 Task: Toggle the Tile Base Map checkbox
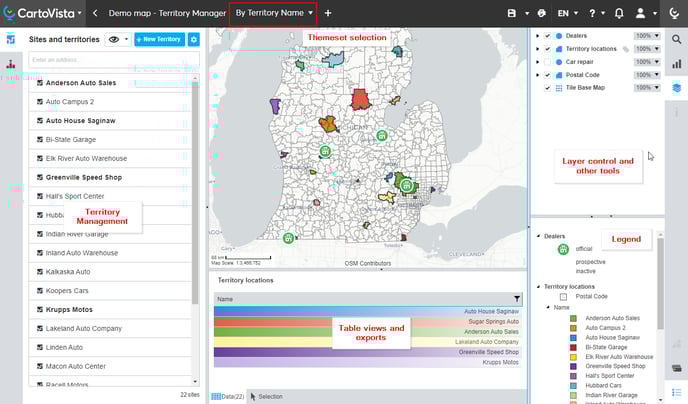coord(547,88)
